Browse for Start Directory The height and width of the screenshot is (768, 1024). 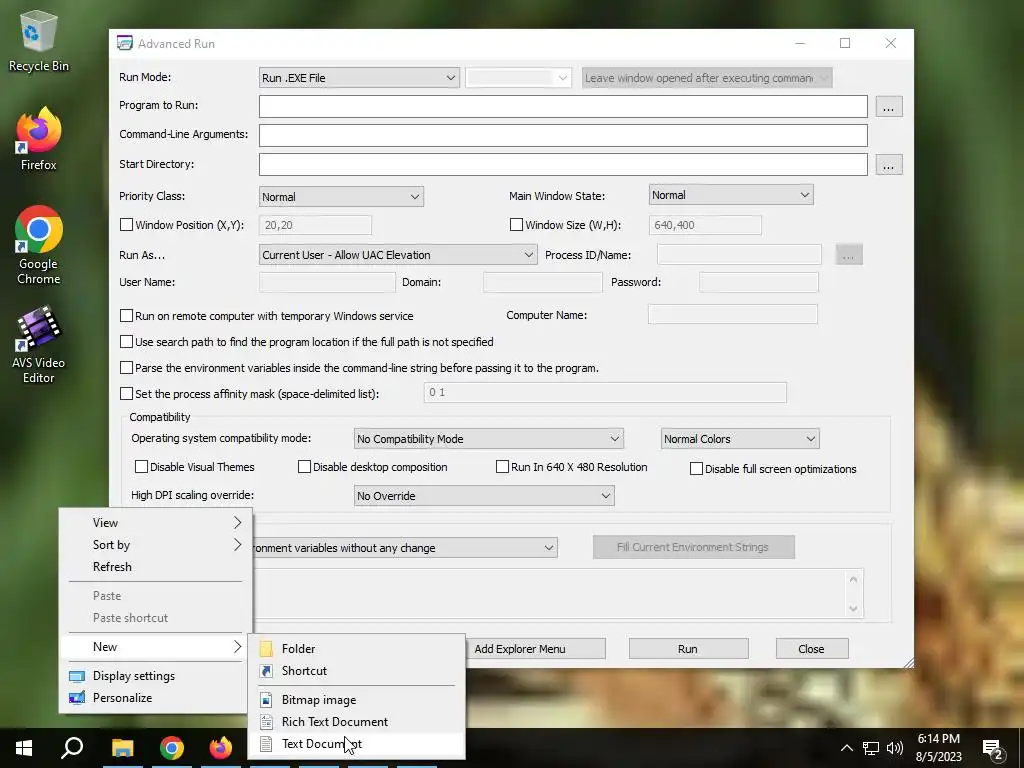pyautogui.click(x=888, y=165)
